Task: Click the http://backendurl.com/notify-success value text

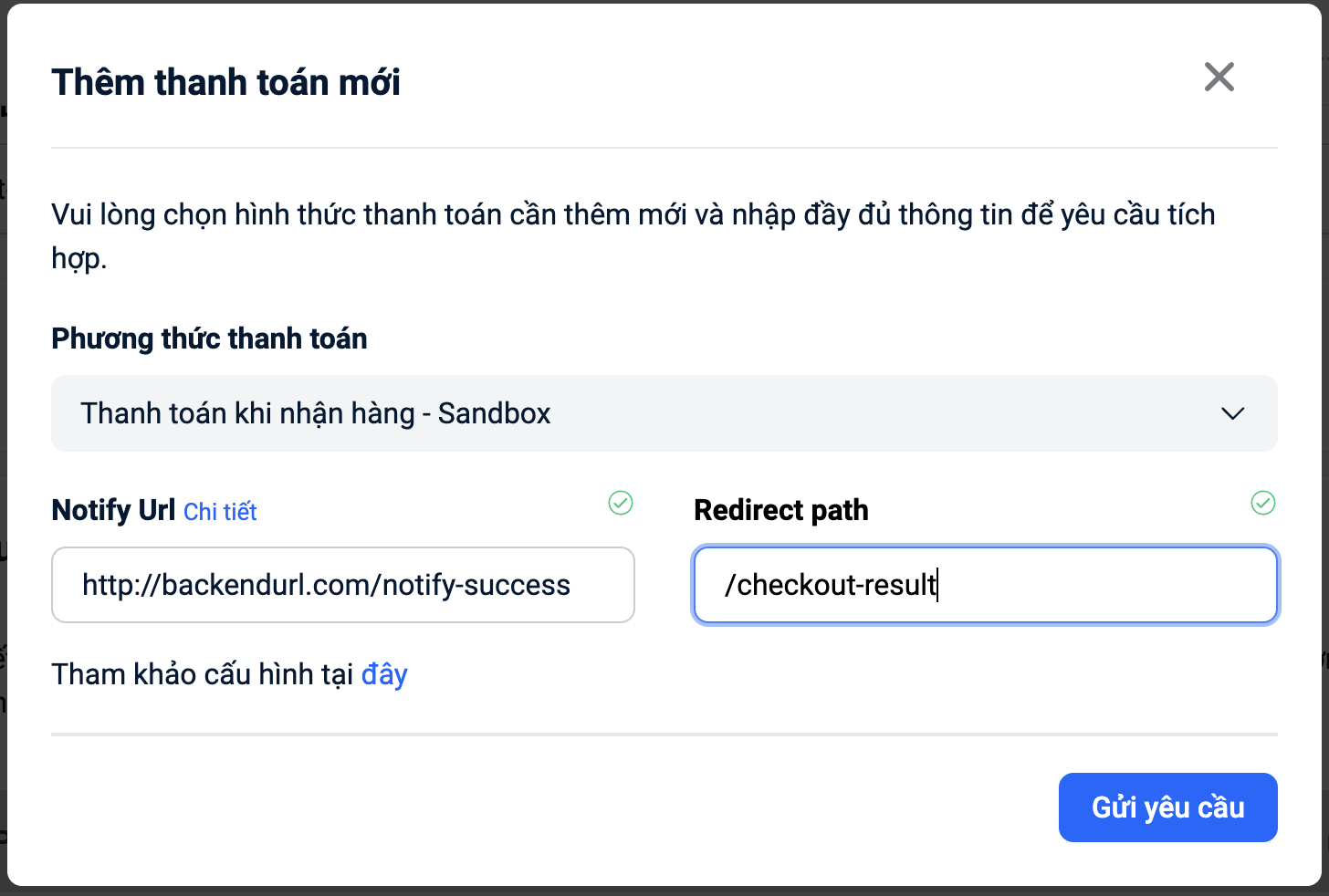Action: [326, 585]
